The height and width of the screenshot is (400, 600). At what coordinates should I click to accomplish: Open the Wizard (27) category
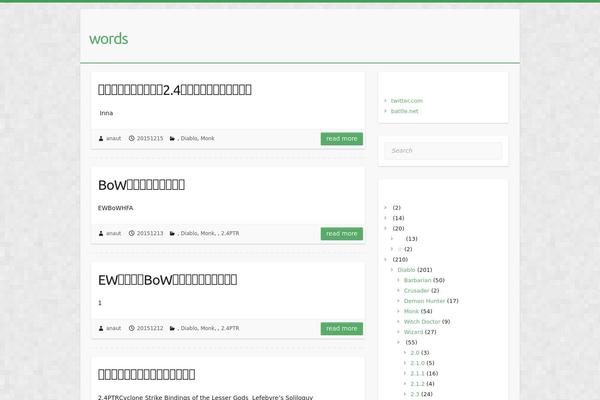point(413,332)
